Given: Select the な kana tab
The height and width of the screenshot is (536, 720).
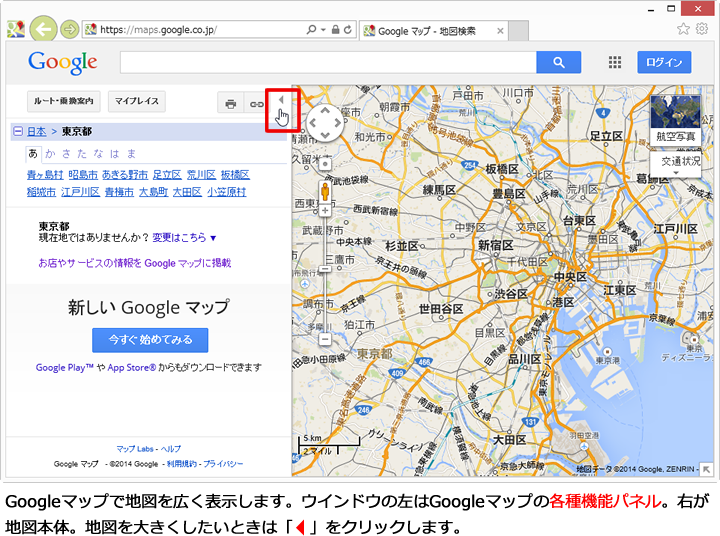Looking at the screenshot, I should (x=98, y=153).
